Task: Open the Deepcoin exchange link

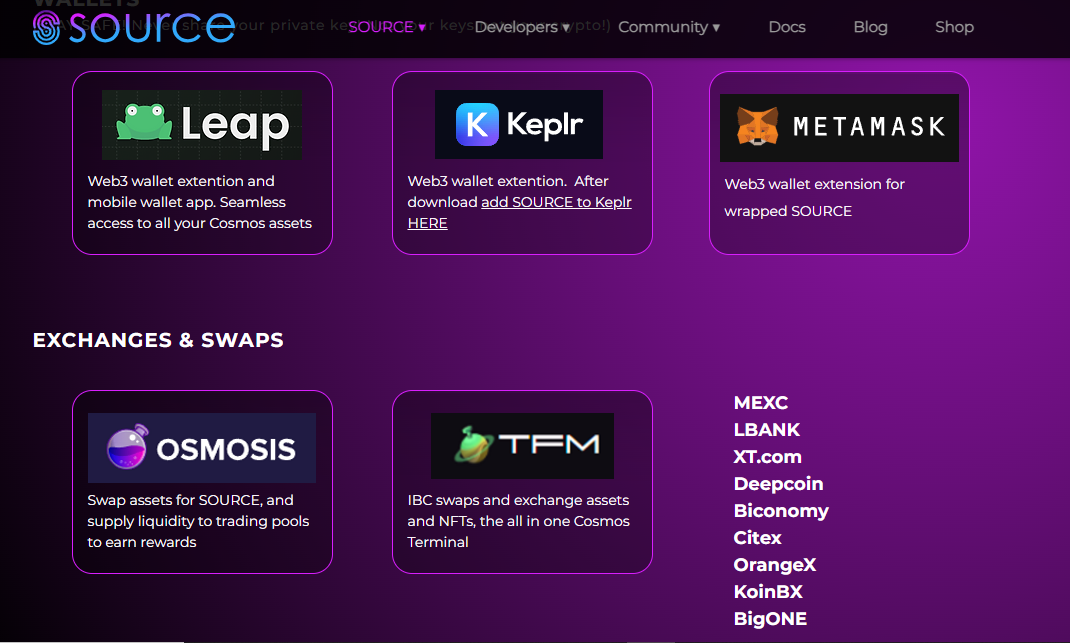Action: pyautogui.click(x=779, y=483)
